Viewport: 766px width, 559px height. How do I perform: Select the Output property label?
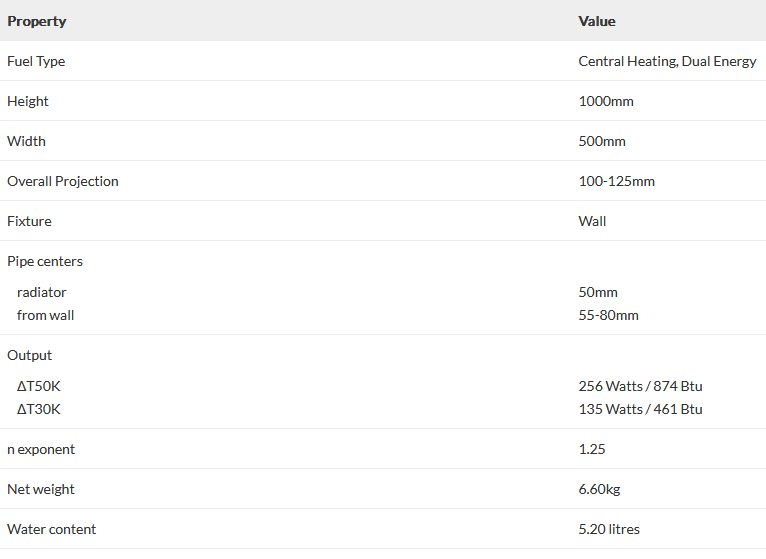coord(30,355)
